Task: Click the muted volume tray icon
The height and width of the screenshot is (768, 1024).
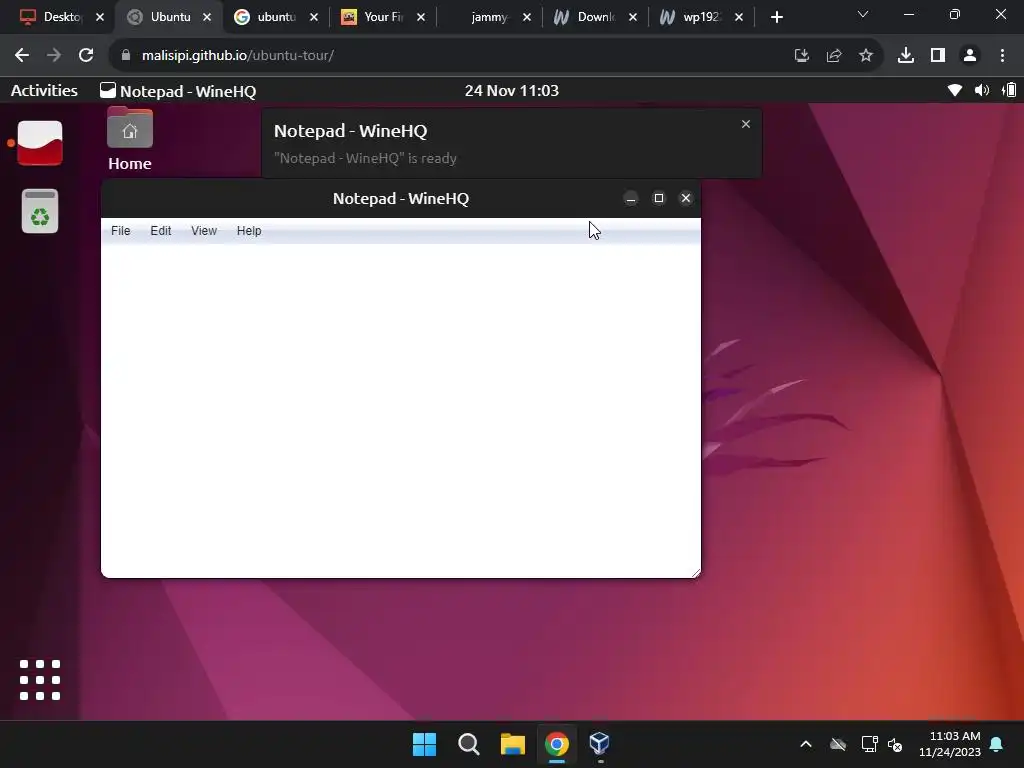Action: tap(895, 744)
